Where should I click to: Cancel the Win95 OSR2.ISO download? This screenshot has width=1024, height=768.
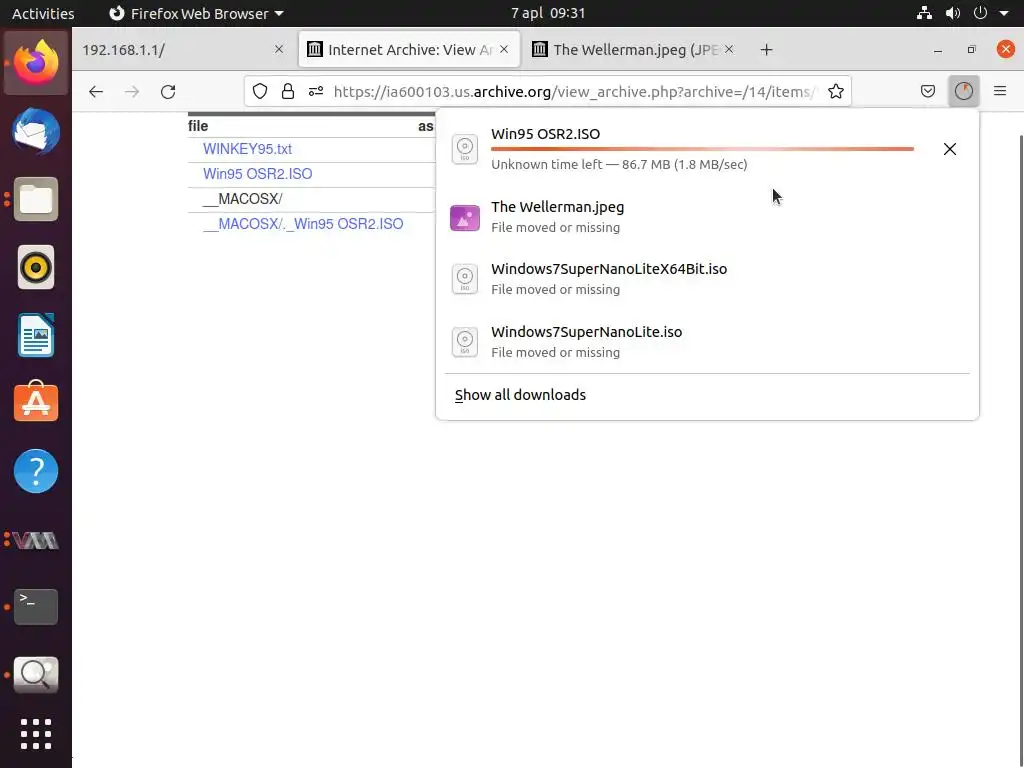pyautogui.click(x=950, y=149)
